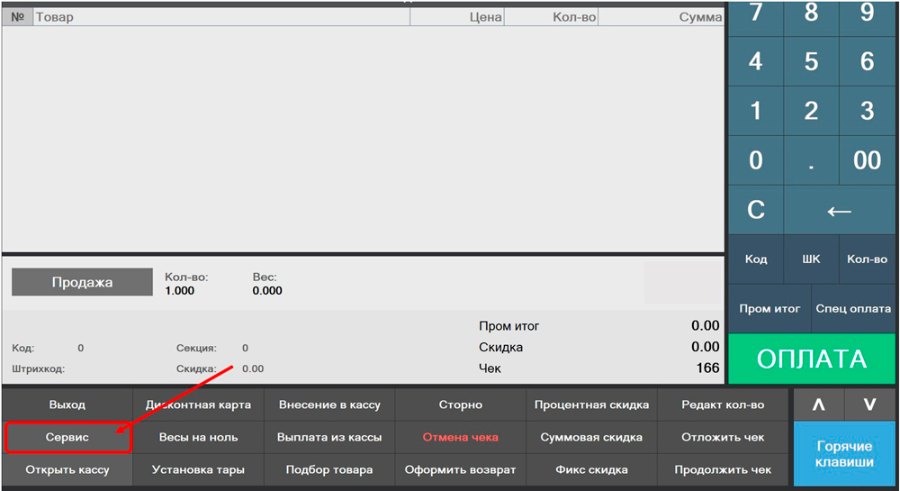Click Выплата из кассы
The width and height of the screenshot is (900, 491).
click(329, 437)
